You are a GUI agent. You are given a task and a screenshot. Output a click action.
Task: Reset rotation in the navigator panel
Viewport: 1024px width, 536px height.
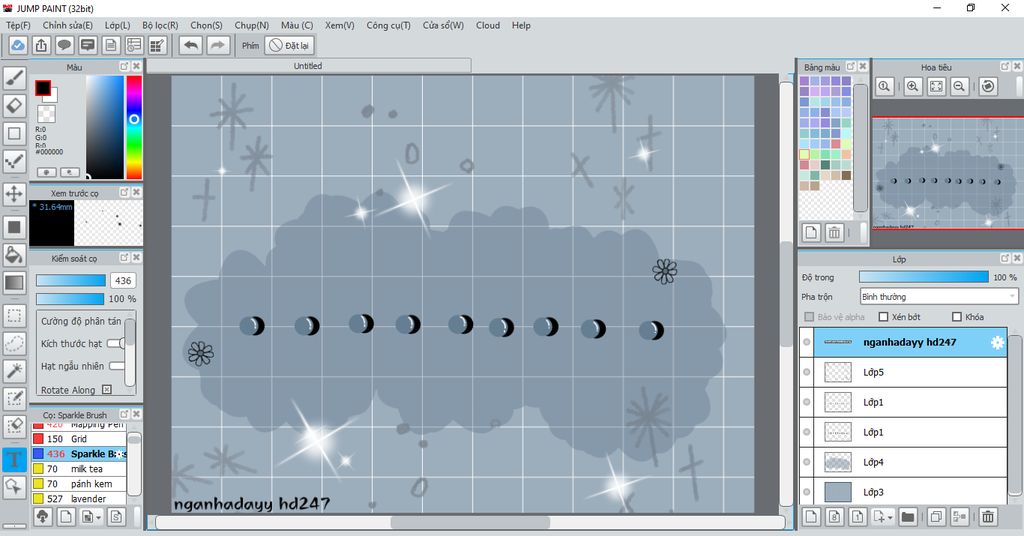pyautogui.click(x=988, y=86)
